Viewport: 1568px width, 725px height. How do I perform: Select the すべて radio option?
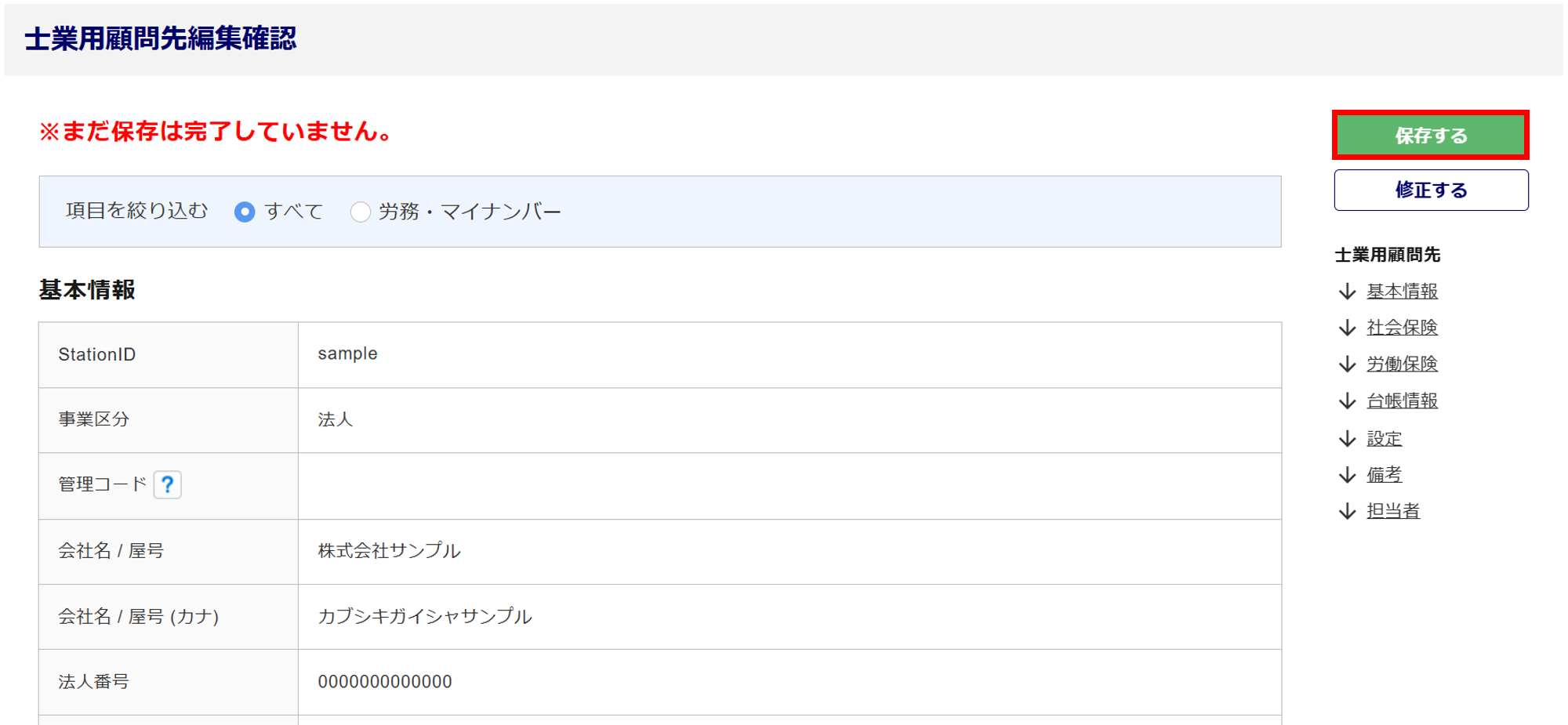245,212
